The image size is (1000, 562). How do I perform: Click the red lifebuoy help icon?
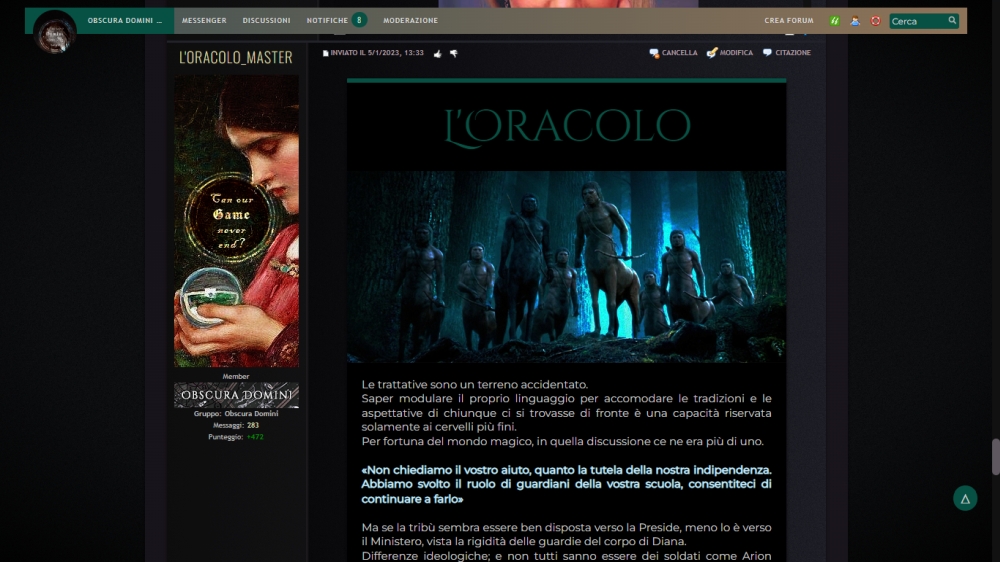pos(876,21)
